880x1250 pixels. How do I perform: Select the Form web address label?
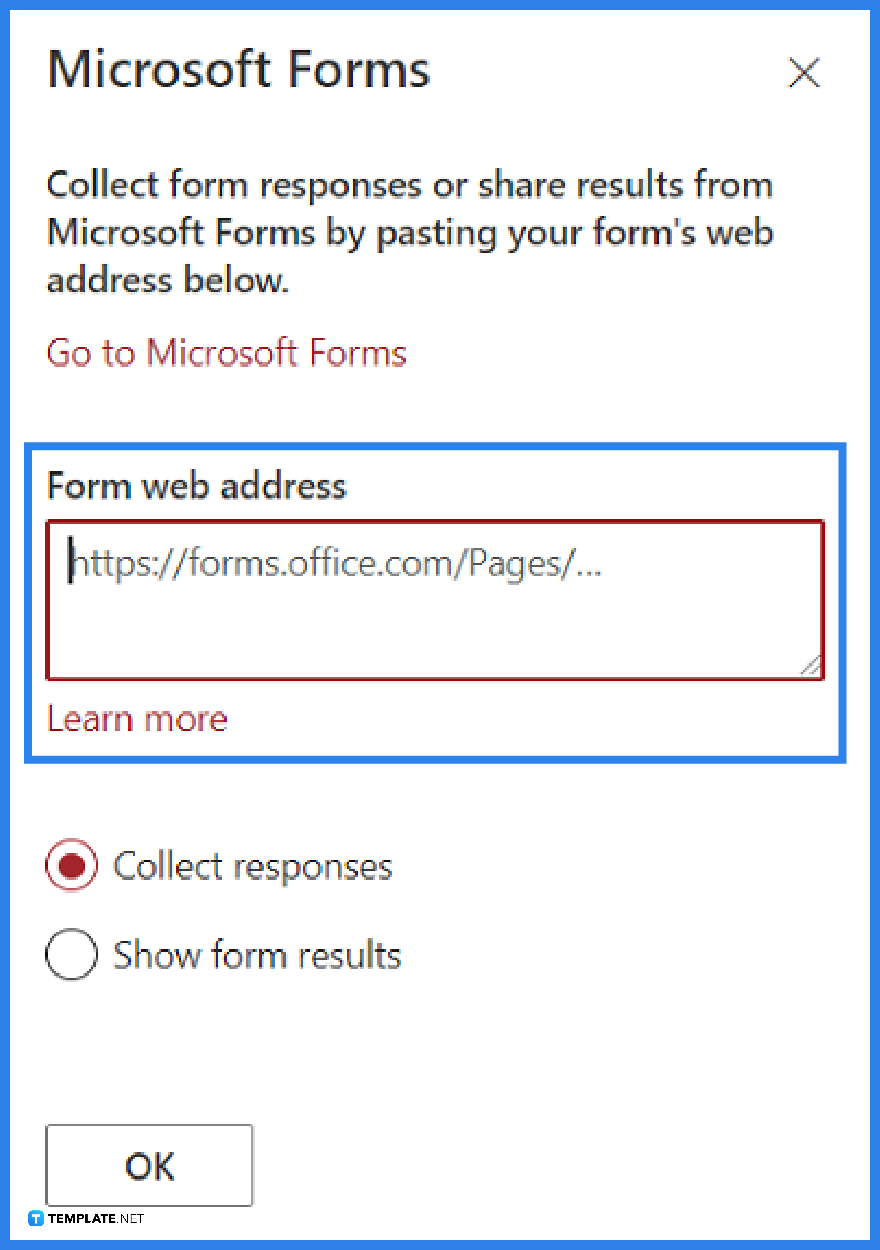(196, 485)
